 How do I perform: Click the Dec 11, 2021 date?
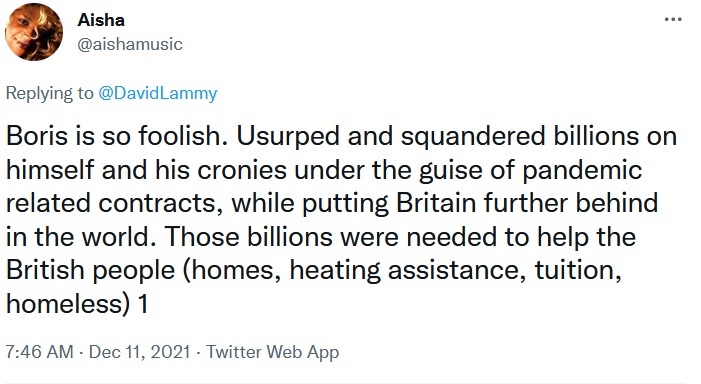pyautogui.click(x=140, y=352)
